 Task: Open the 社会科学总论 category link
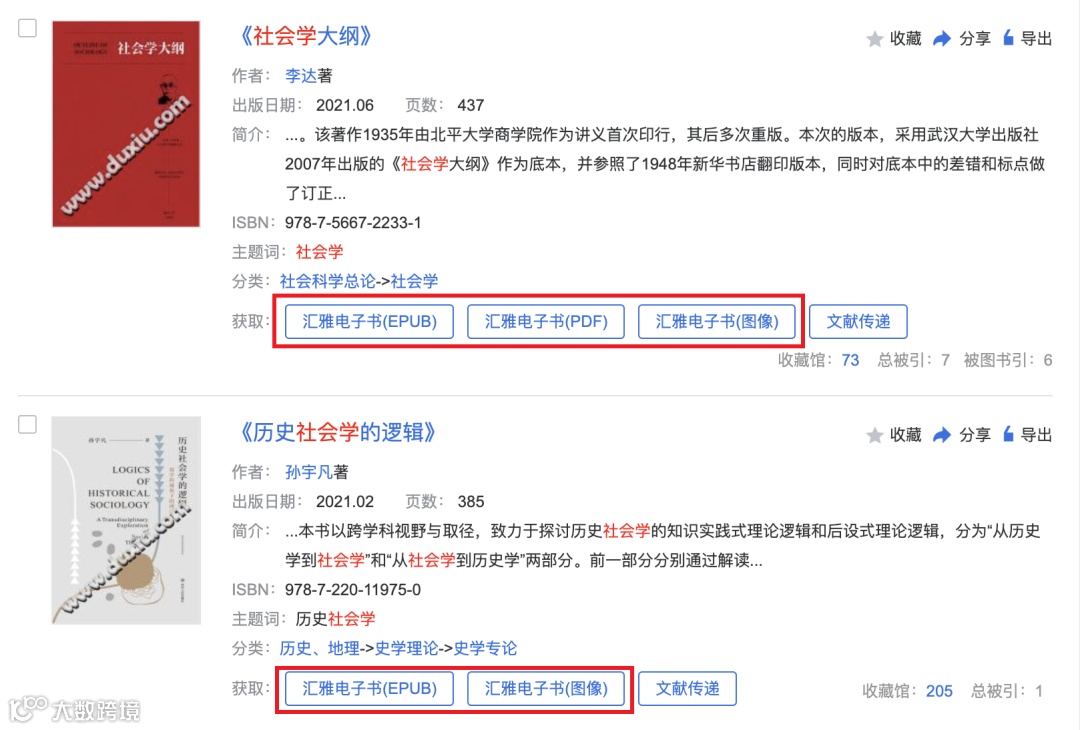(x=328, y=282)
